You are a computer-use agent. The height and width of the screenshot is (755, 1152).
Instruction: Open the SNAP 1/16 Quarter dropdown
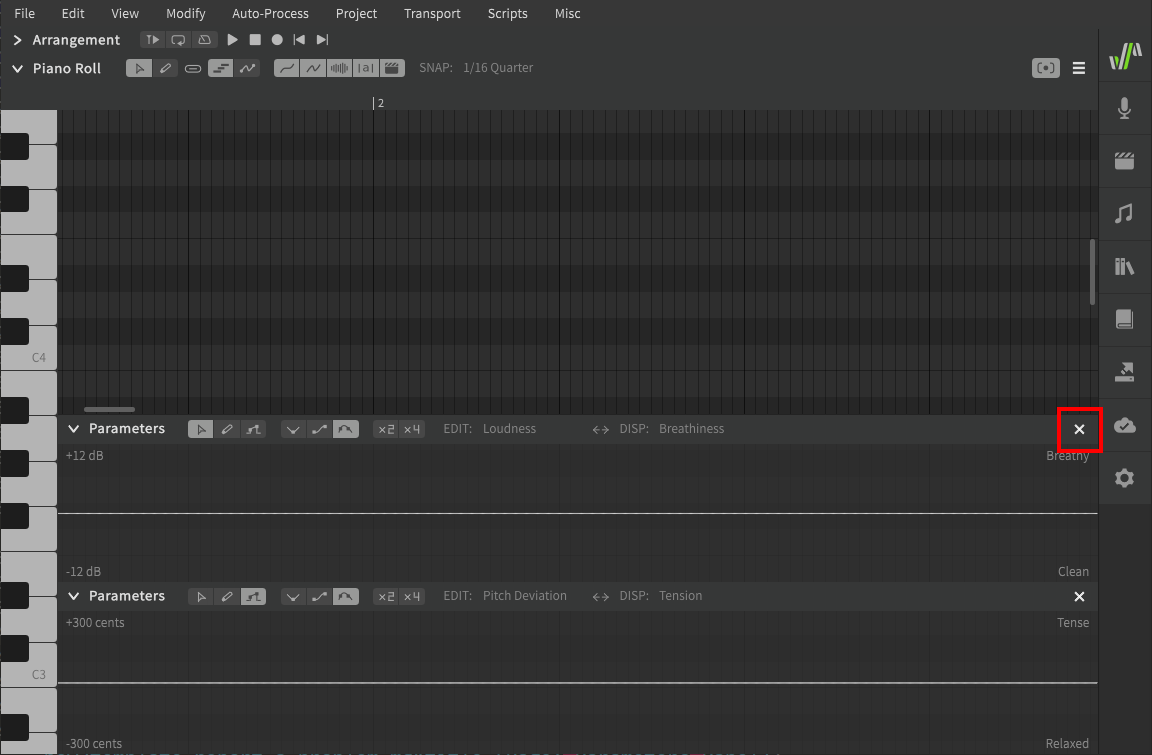pos(497,68)
